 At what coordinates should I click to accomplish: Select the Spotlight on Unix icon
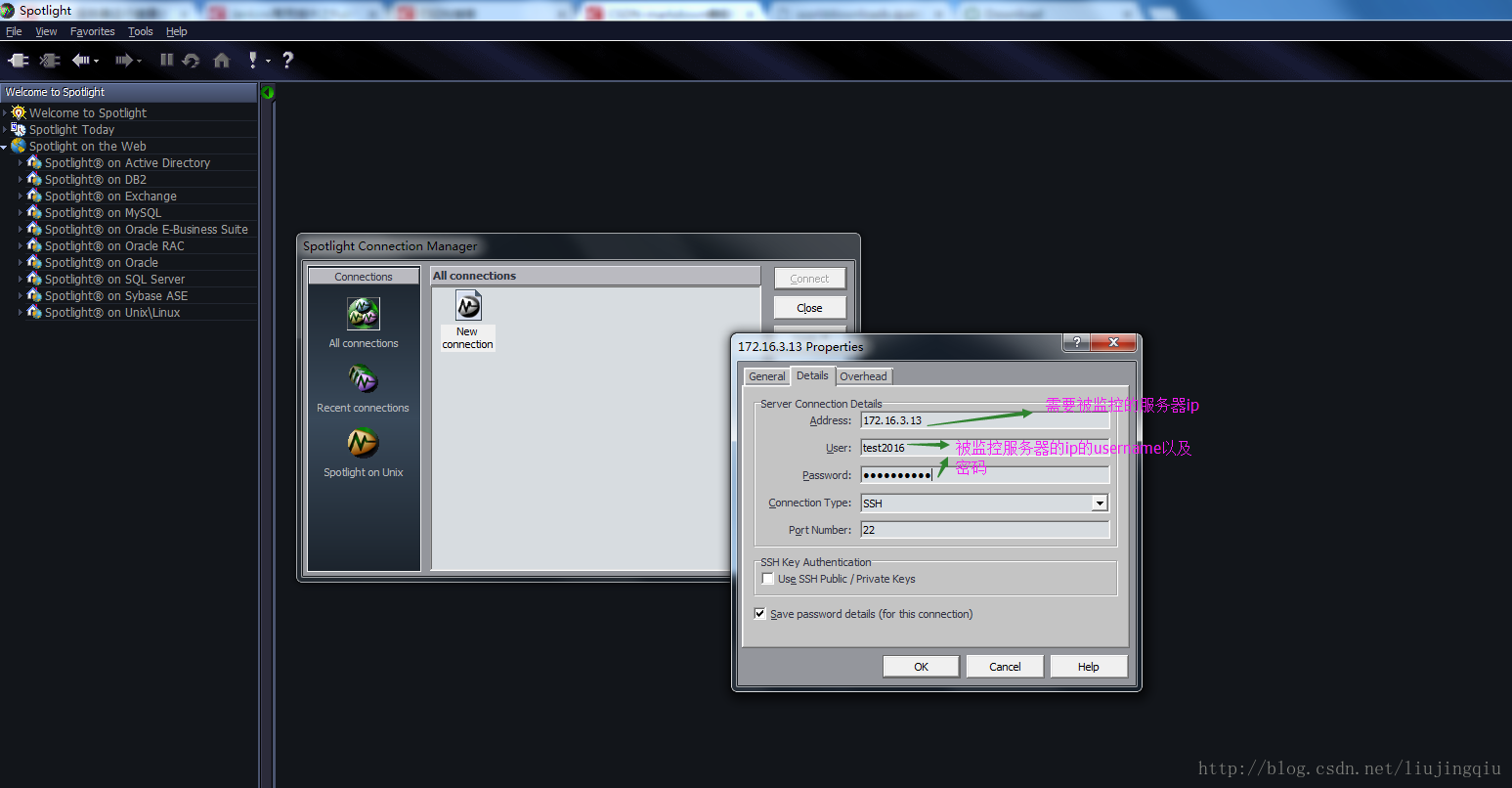(363, 443)
